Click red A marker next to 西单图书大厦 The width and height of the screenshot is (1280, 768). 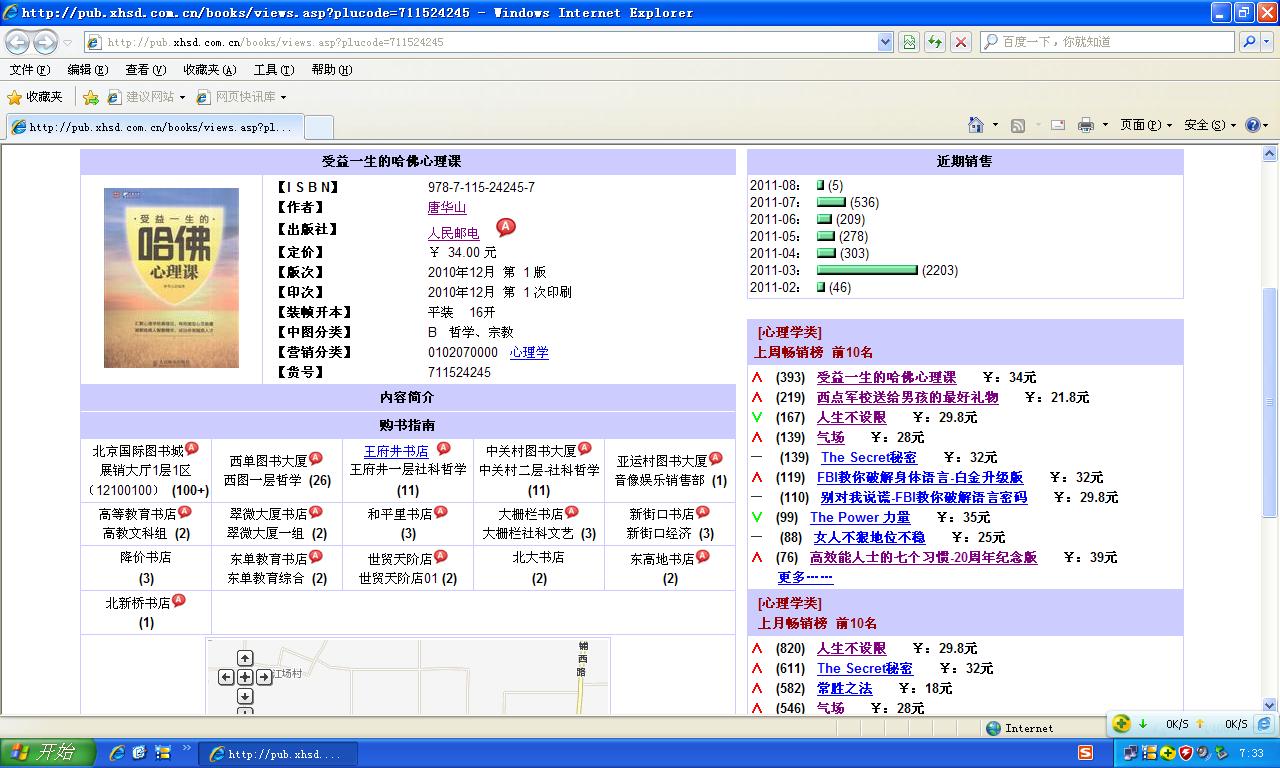pyautogui.click(x=316, y=458)
